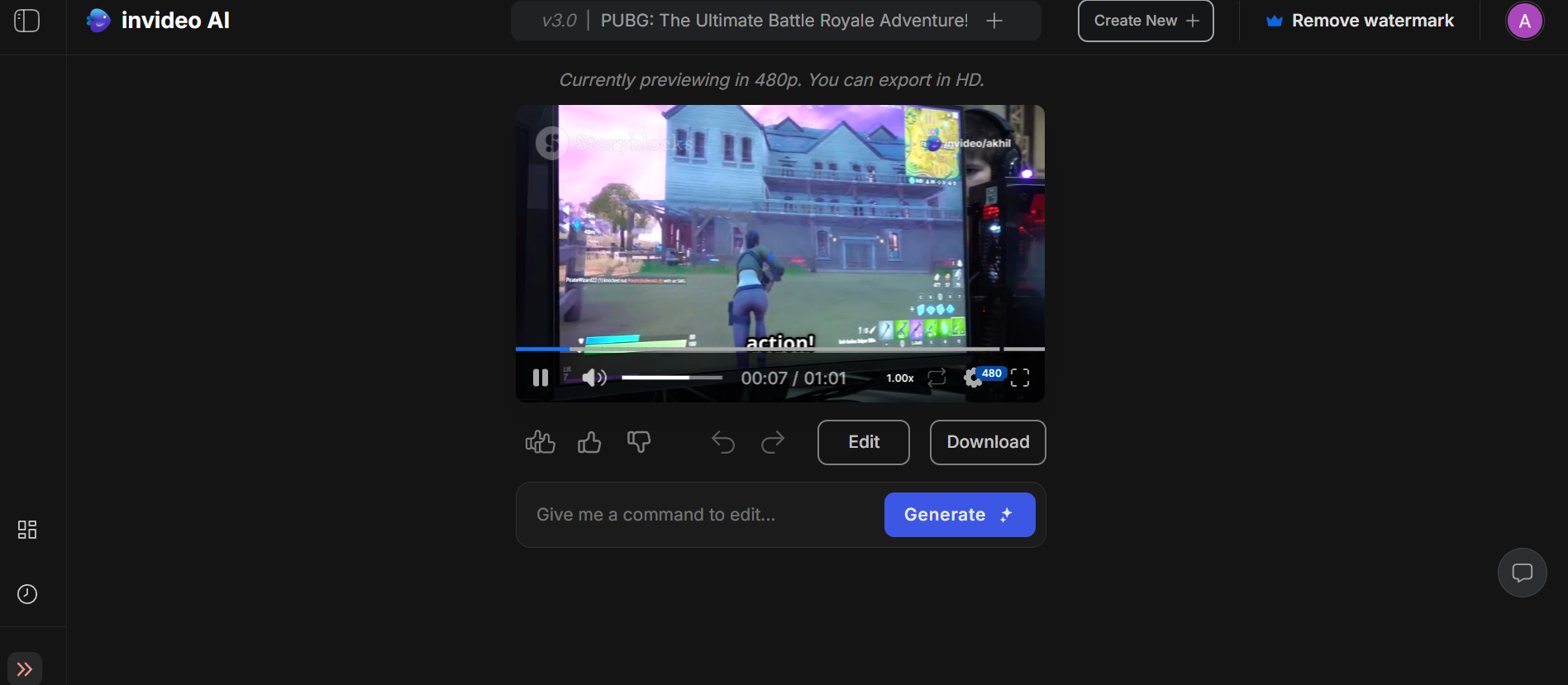Click Remove watermark link
1568x685 pixels.
coord(1360,21)
